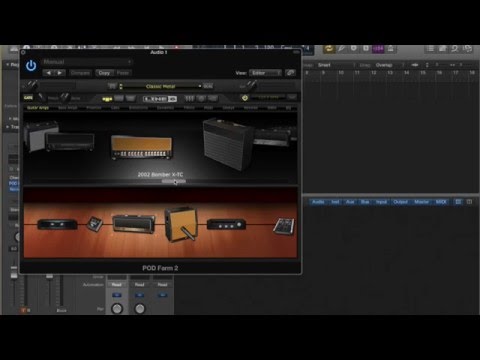
Task: Select the highlighted yellow panel view button
Action: 107,99
